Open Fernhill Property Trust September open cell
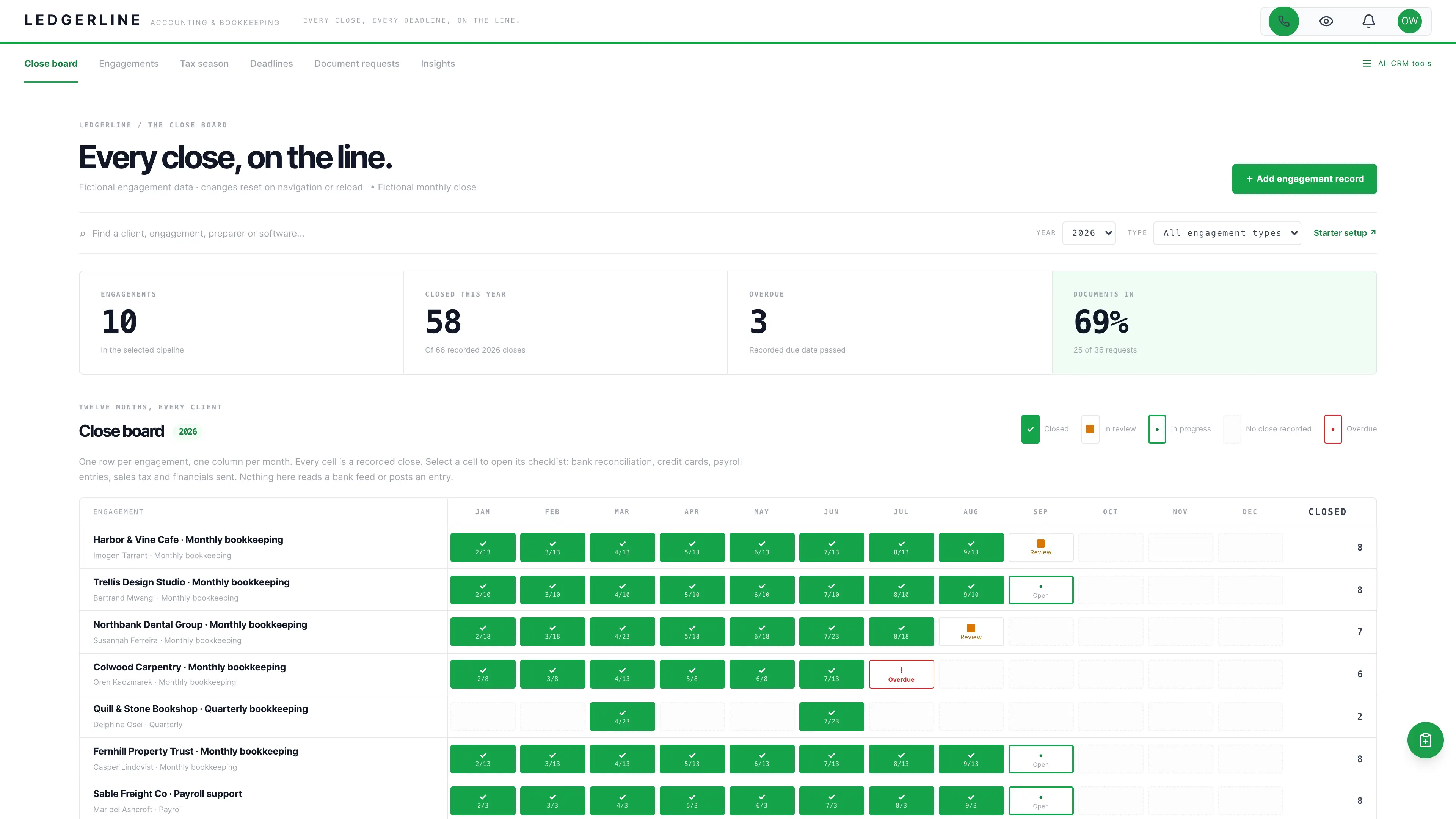Image resolution: width=1456 pixels, height=819 pixels. pyautogui.click(x=1040, y=758)
